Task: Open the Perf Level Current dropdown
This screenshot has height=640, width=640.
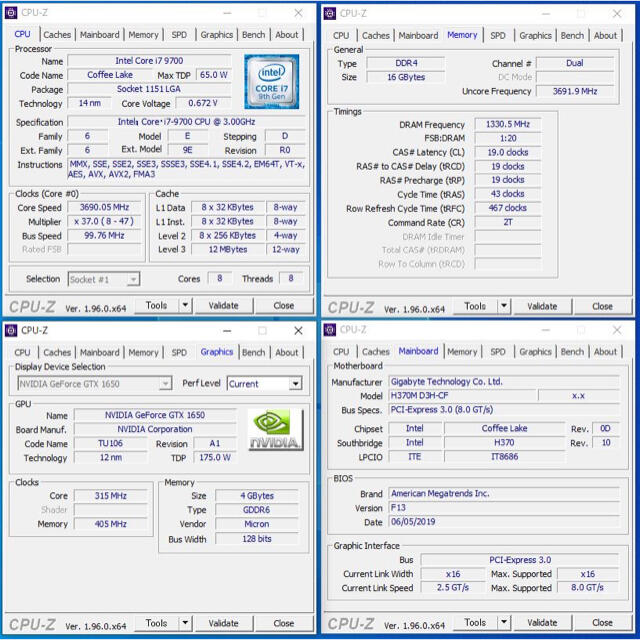Action: tap(296, 384)
